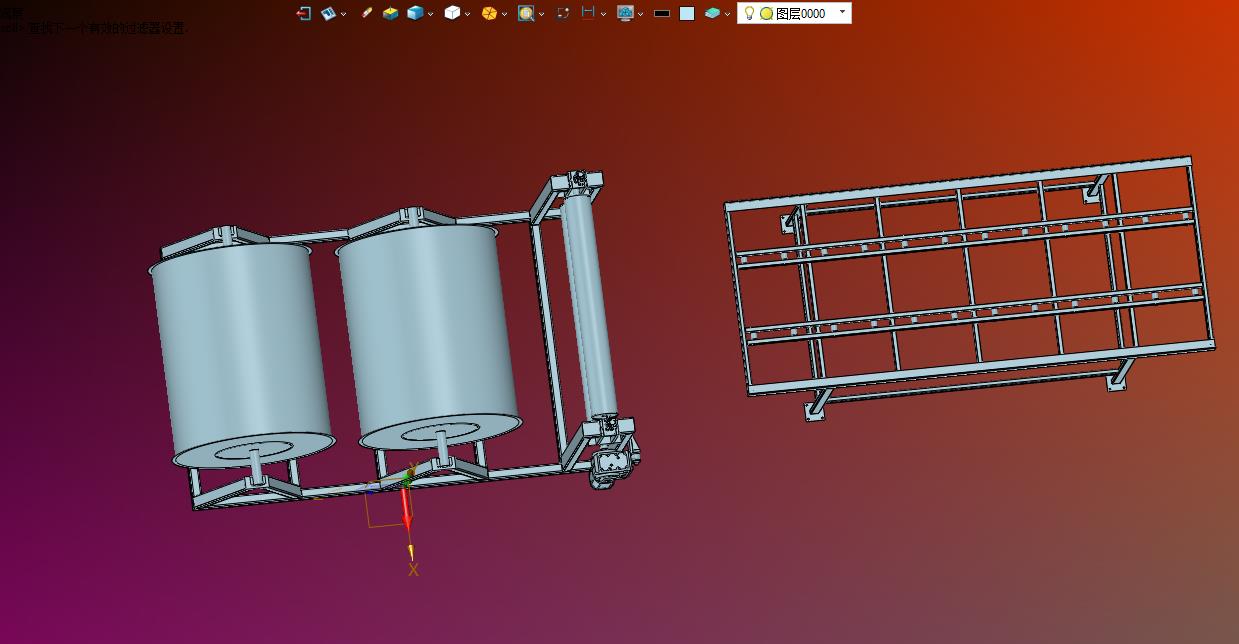This screenshot has height=644, width=1239.
Task: Expand the white cube view dropdown
Action: coord(467,14)
